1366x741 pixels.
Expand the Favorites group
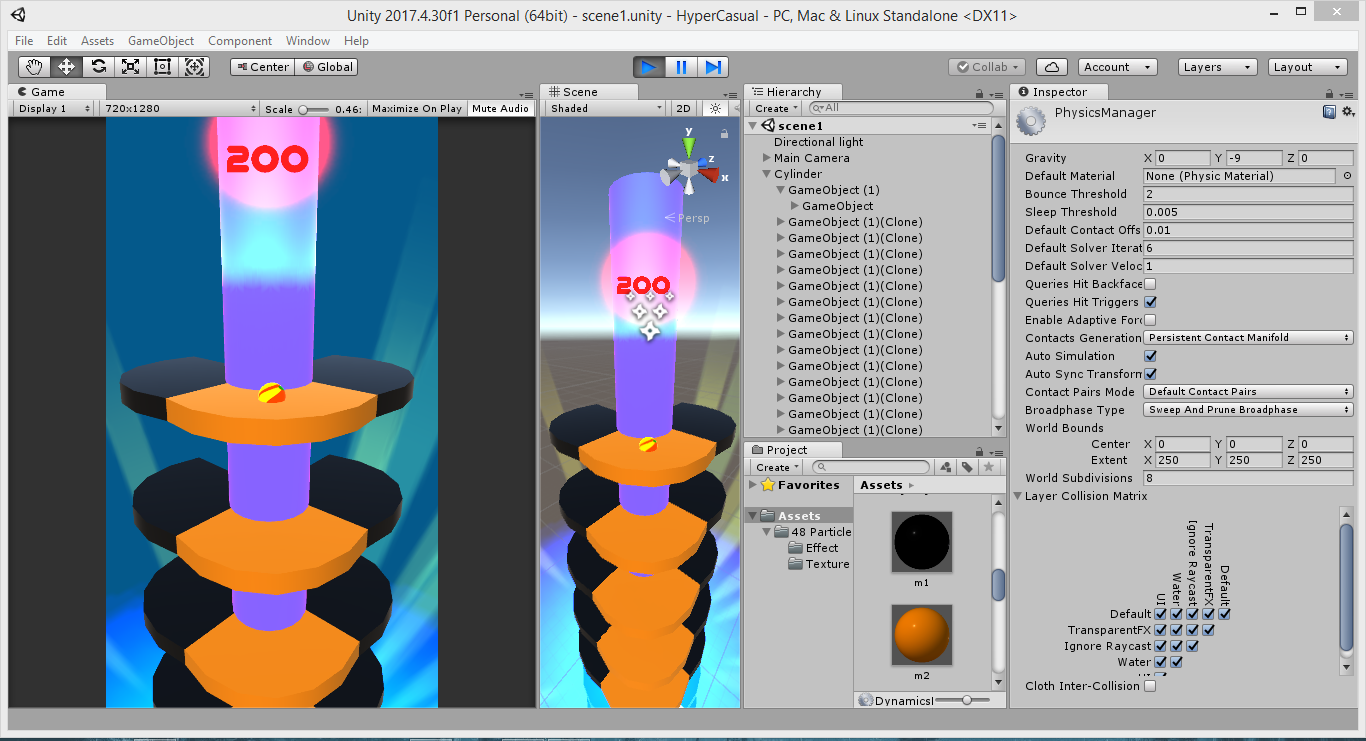point(753,485)
